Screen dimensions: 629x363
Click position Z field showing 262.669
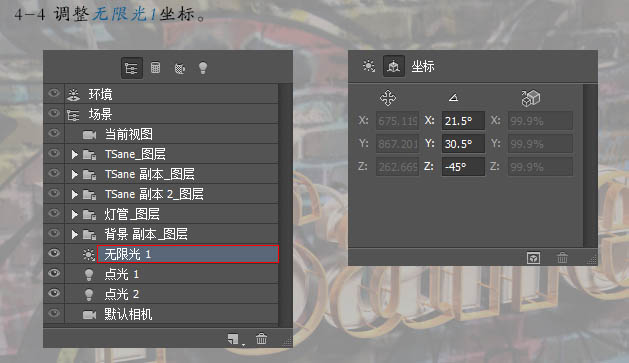(x=398, y=166)
